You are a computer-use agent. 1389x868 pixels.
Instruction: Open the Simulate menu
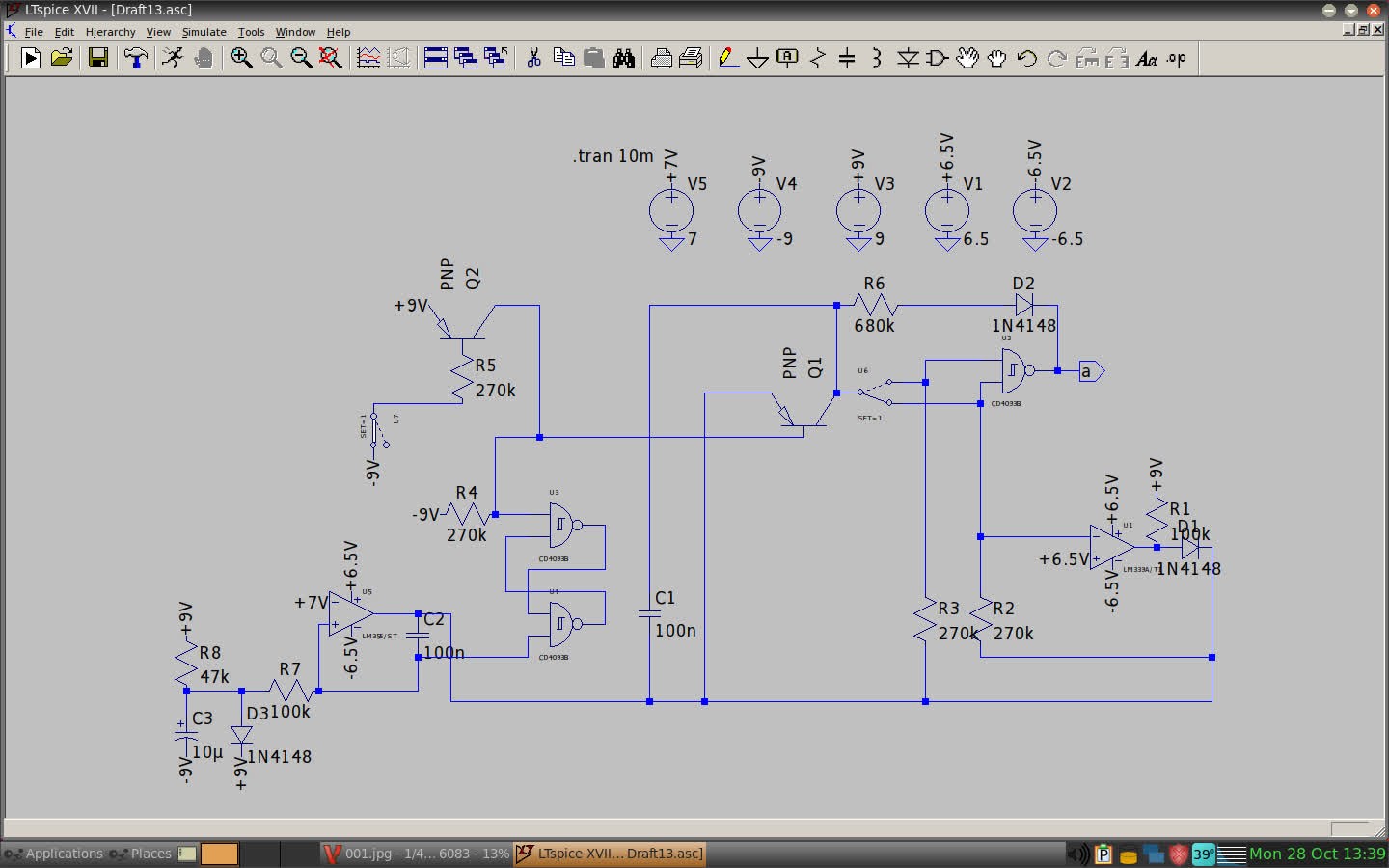204,32
